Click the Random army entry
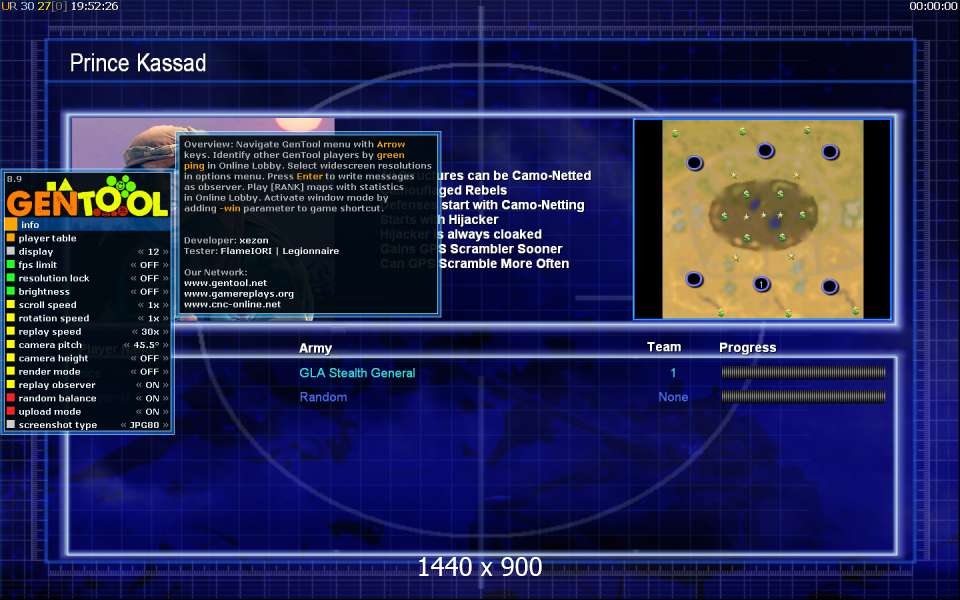960x600 pixels. (x=323, y=397)
